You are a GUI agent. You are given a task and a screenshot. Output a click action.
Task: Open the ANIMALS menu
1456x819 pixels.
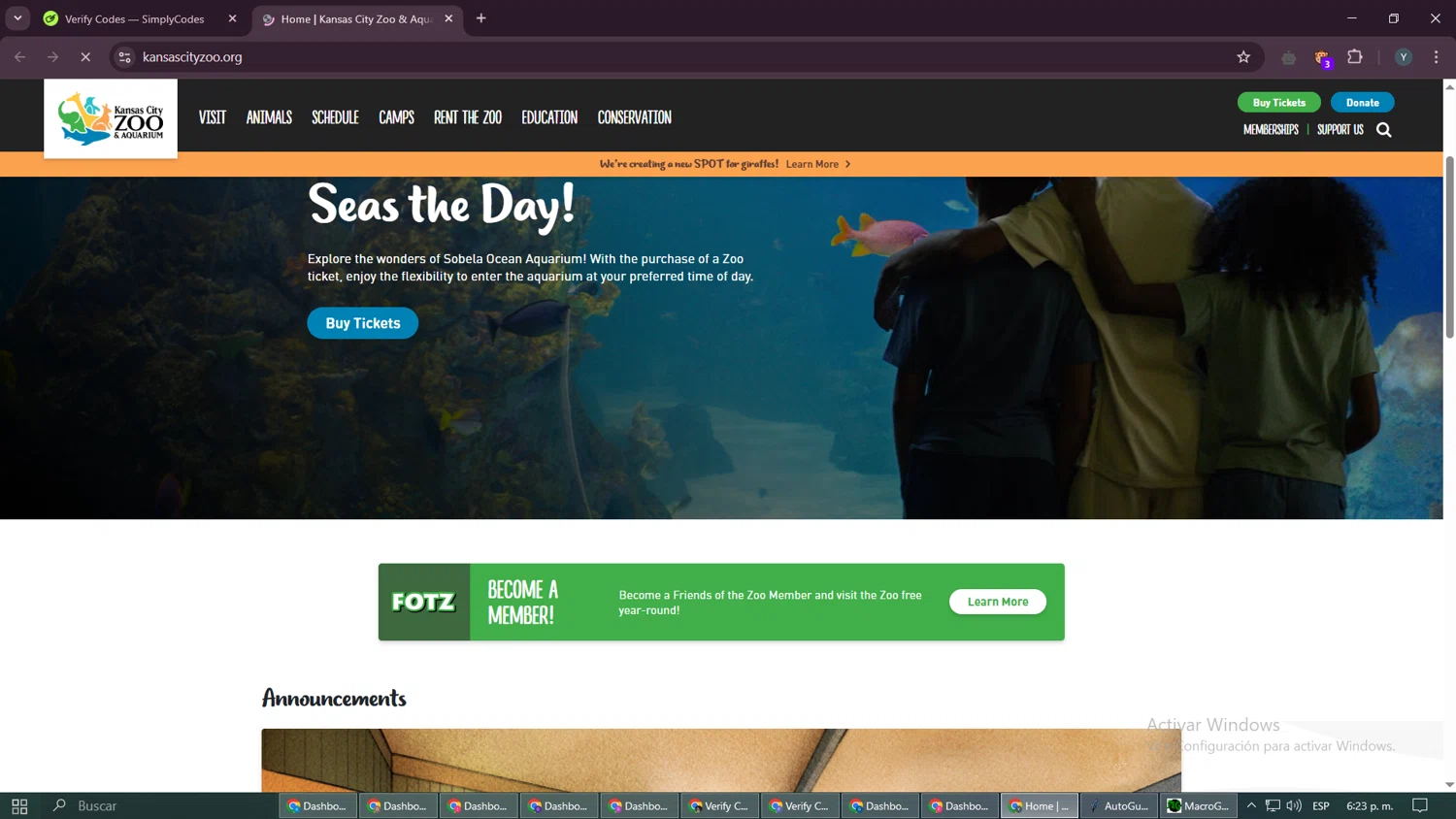click(269, 117)
